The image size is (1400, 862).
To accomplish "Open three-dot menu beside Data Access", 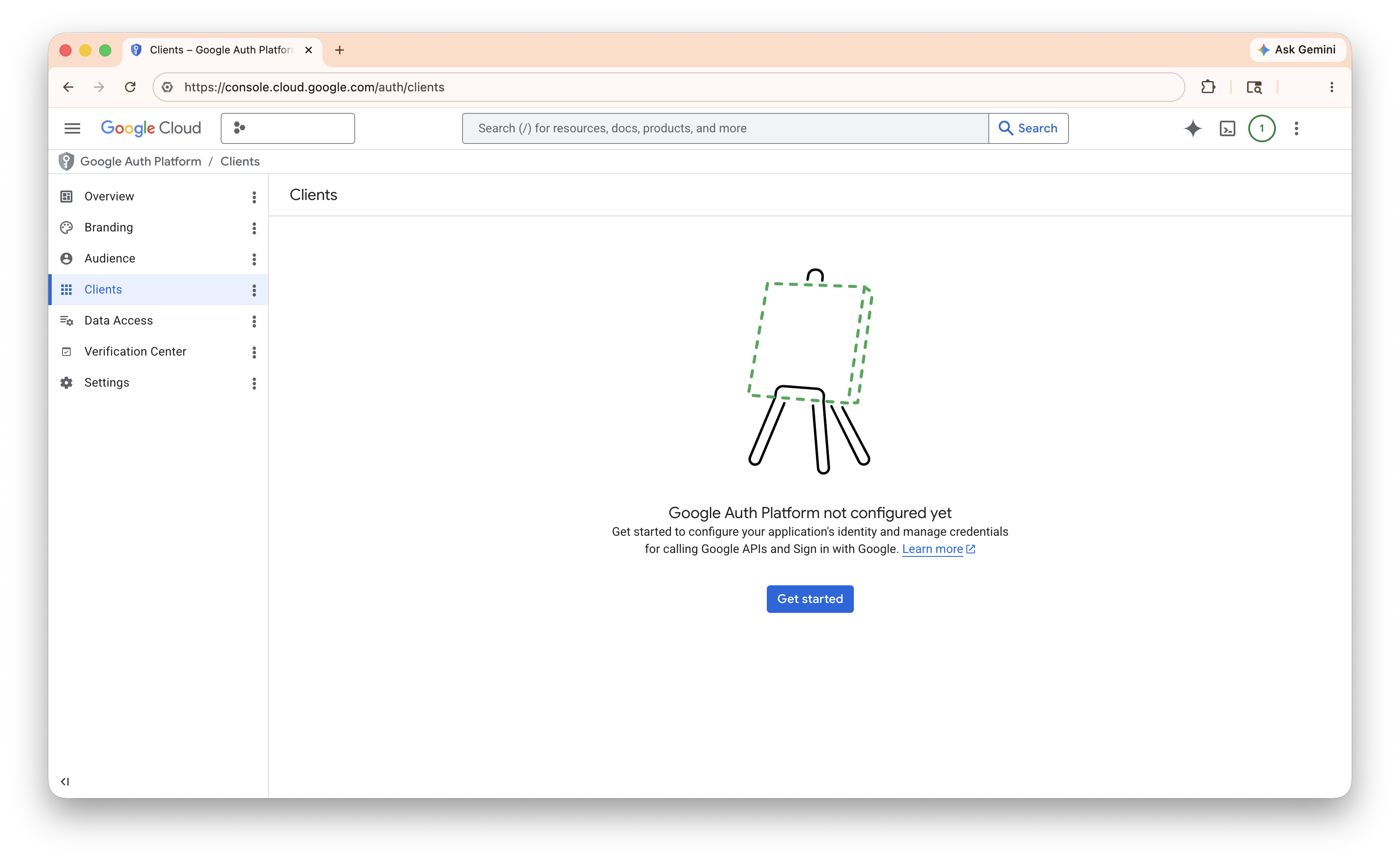I will click(254, 322).
